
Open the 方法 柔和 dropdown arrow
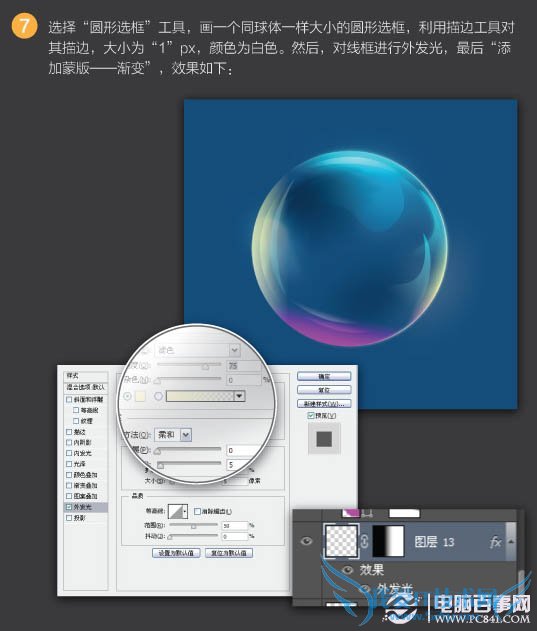(x=186, y=435)
